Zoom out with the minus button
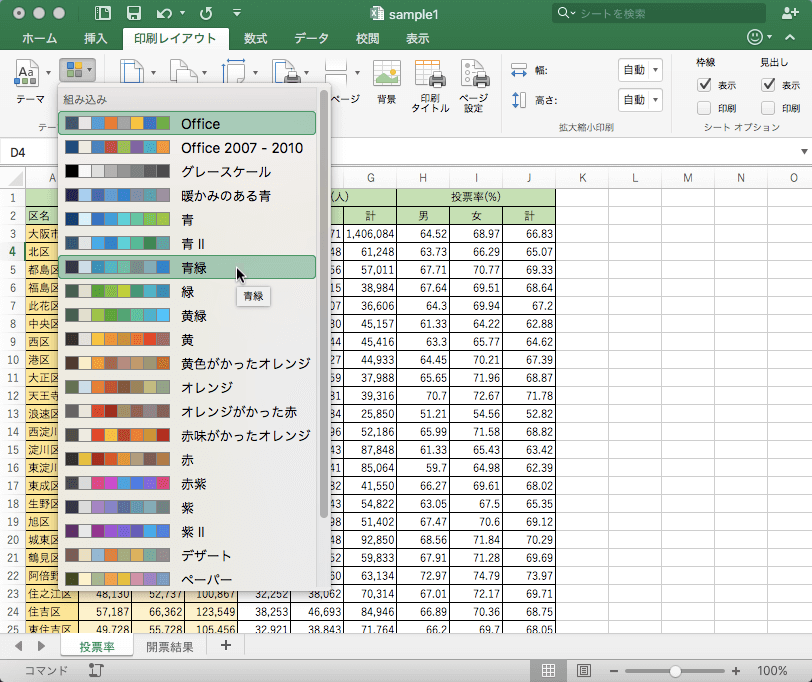Image resolution: width=812 pixels, height=682 pixels. [614, 671]
